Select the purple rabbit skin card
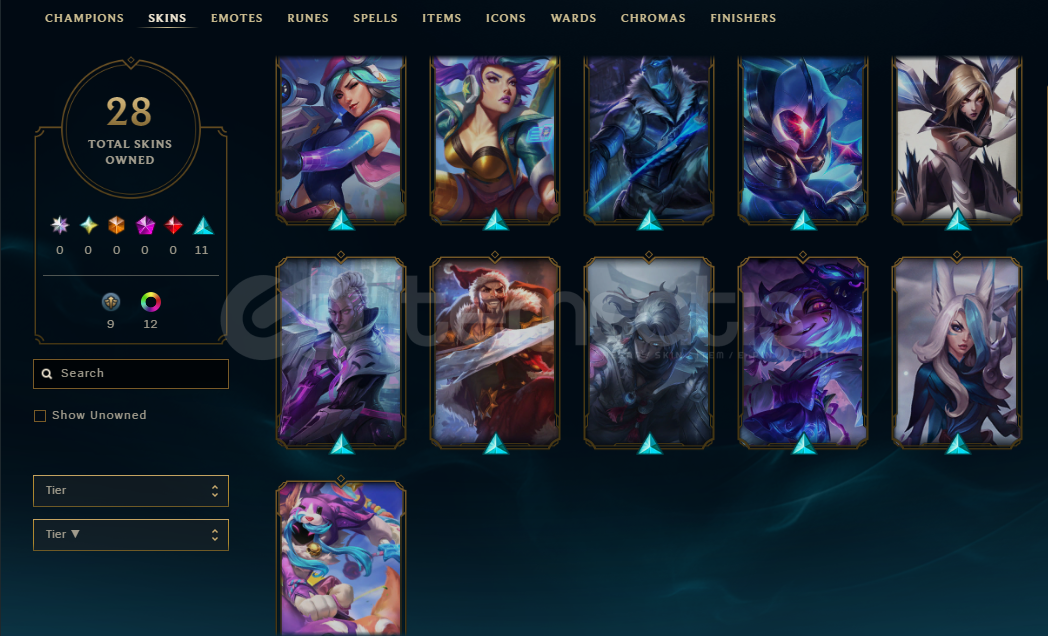1048x636 pixels. [341, 559]
